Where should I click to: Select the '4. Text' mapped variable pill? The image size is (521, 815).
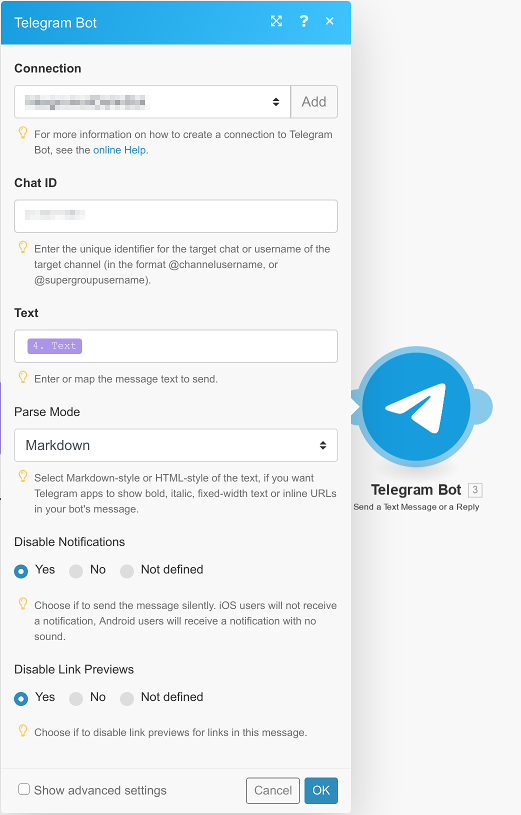click(55, 346)
